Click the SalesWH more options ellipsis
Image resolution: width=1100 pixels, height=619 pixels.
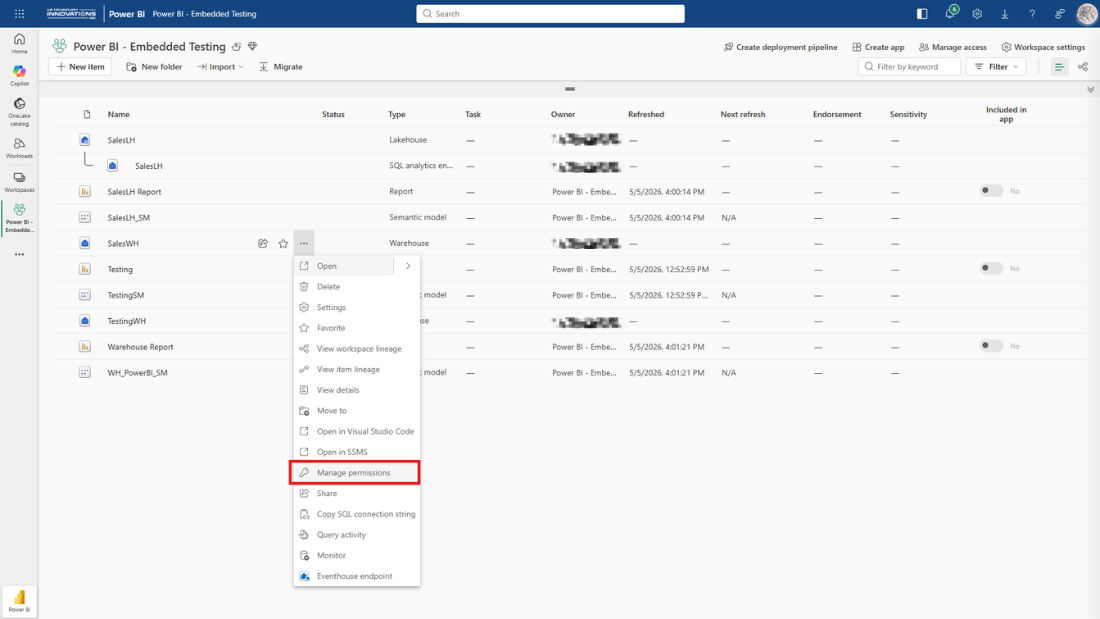coord(304,244)
